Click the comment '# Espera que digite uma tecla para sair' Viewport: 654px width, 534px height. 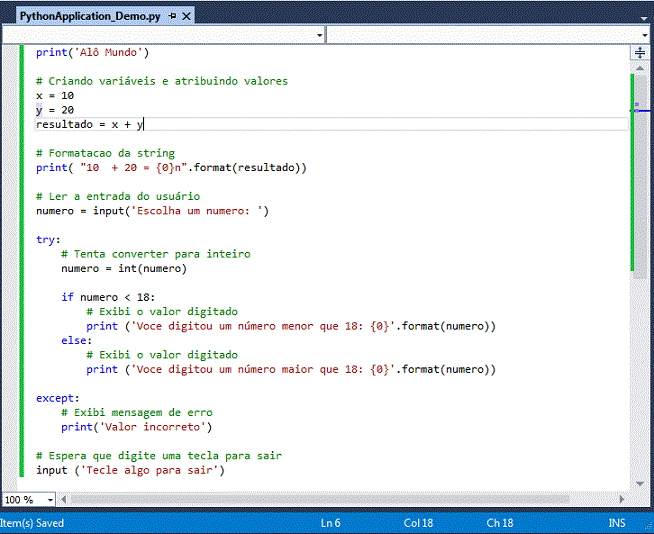coord(159,456)
